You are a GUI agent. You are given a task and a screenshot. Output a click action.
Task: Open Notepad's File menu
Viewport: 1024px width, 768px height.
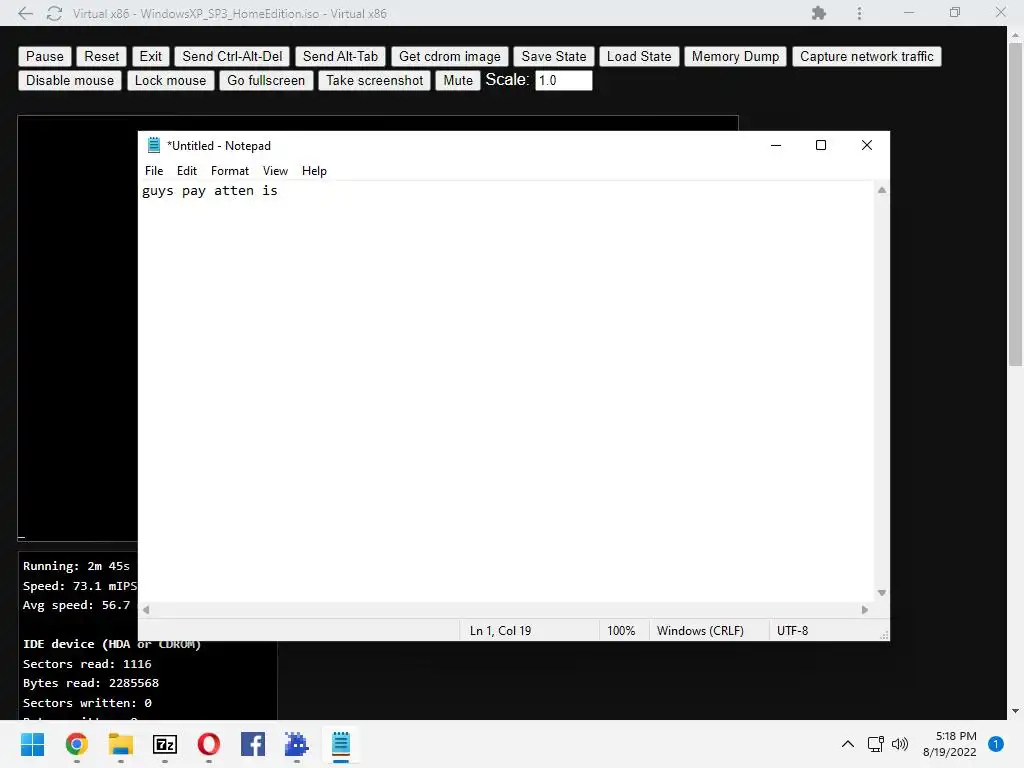154,171
